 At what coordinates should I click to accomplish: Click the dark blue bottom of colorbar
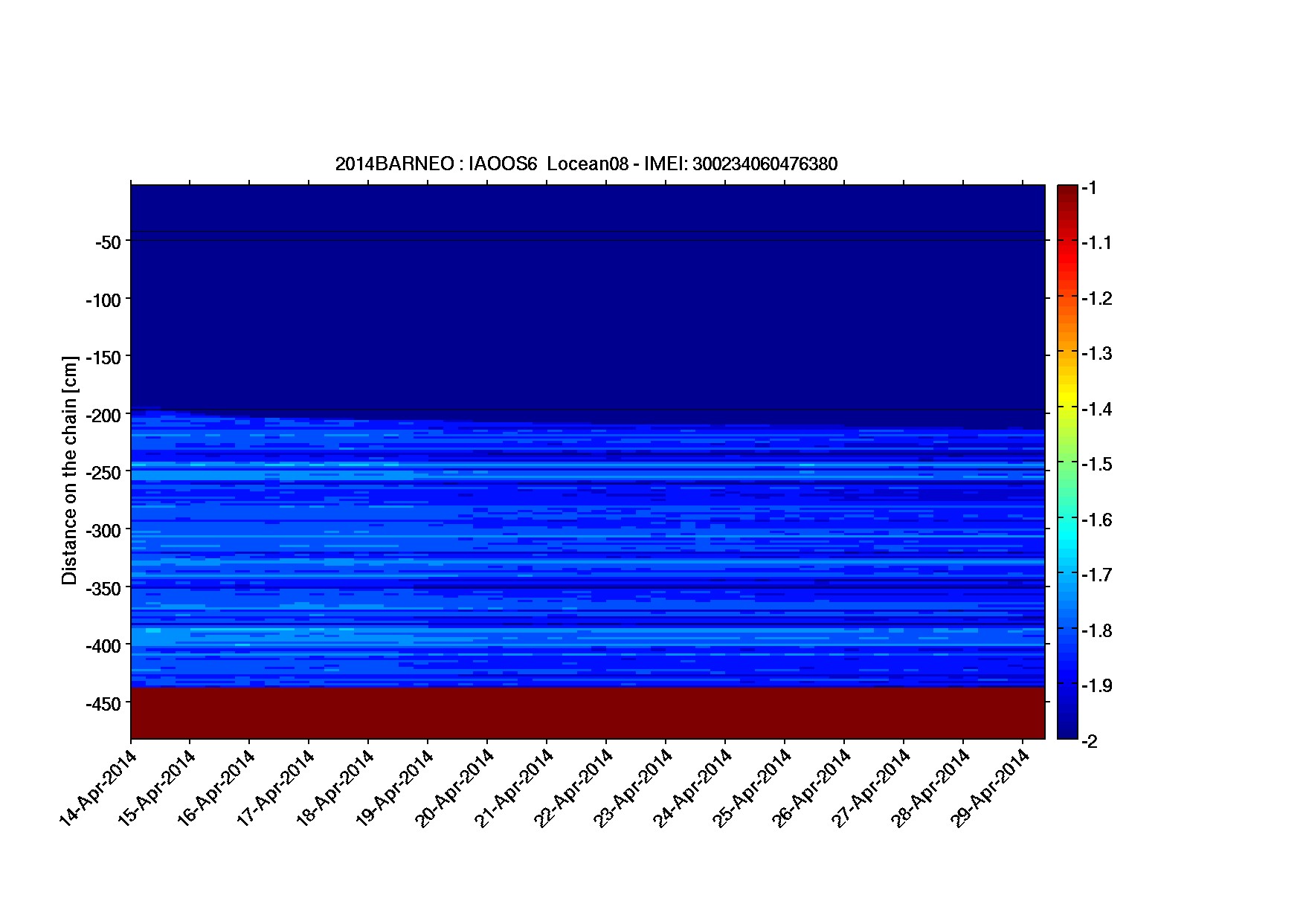tap(1067, 728)
